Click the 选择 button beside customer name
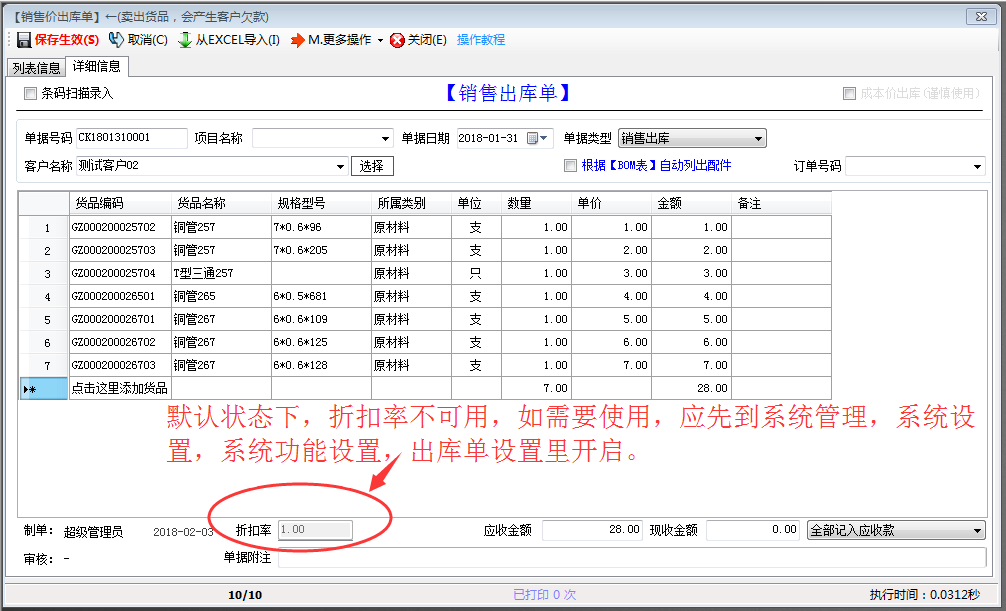This screenshot has width=1006, height=611. coord(372,166)
